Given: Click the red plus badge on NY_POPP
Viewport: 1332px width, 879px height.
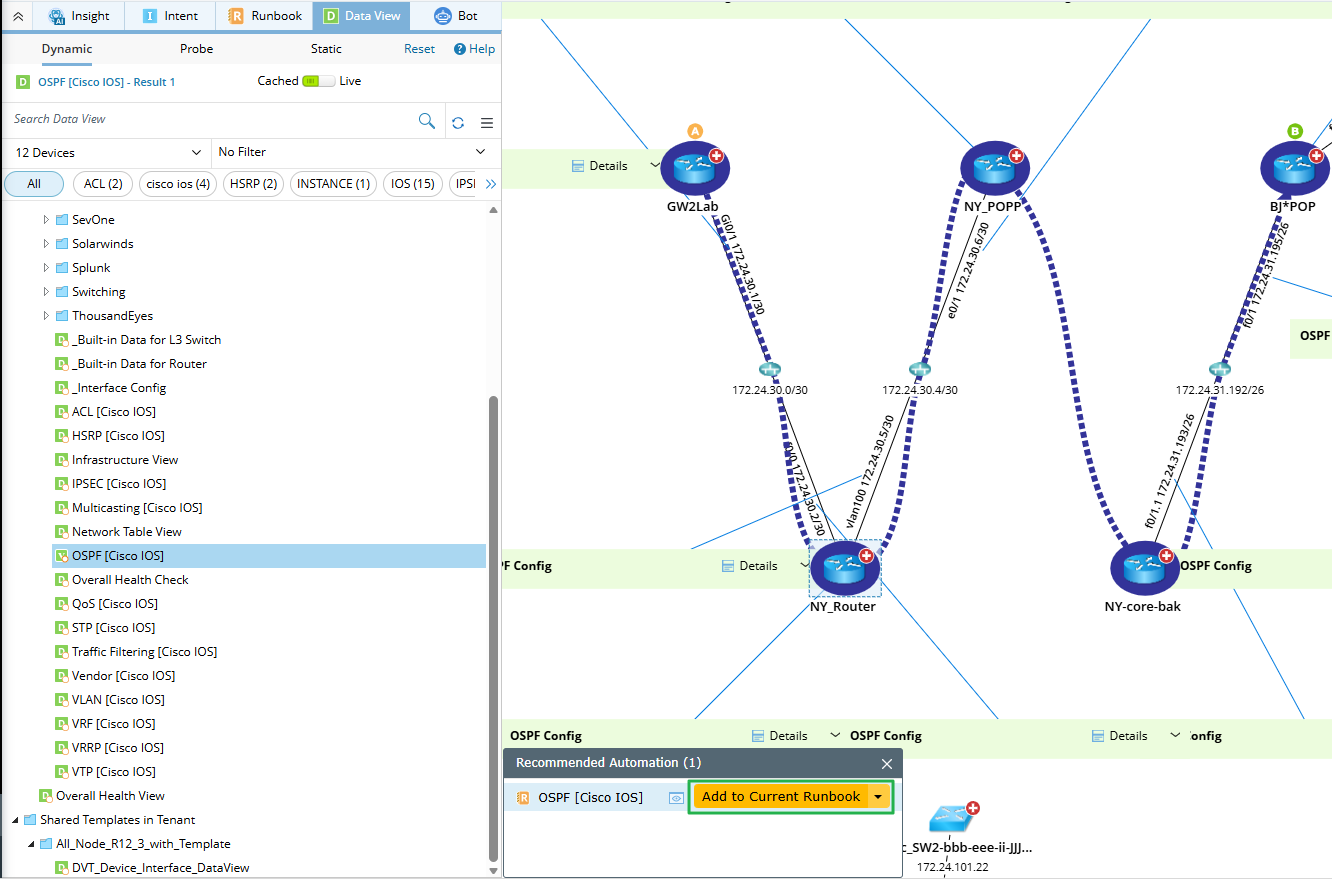Looking at the screenshot, I should tap(1016, 155).
